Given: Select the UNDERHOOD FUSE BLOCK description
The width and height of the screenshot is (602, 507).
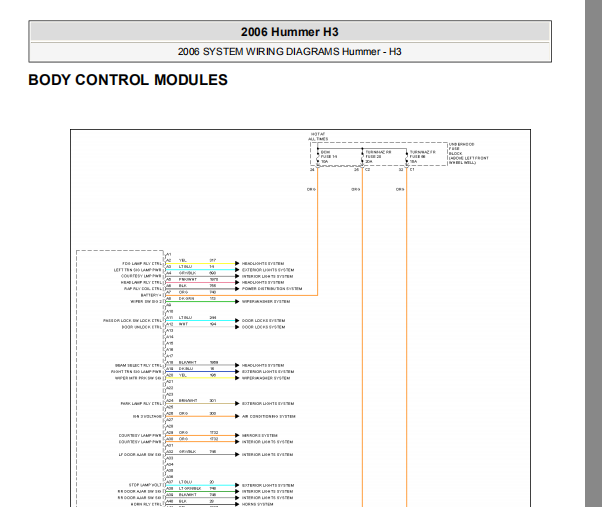Looking at the screenshot, I should click(468, 154).
